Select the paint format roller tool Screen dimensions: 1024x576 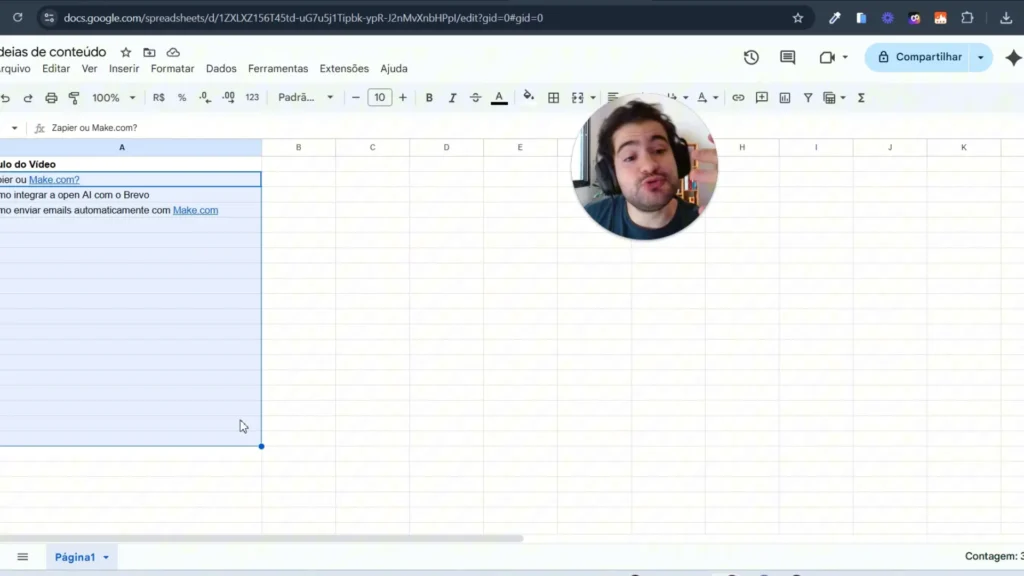pyautogui.click(x=74, y=98)
